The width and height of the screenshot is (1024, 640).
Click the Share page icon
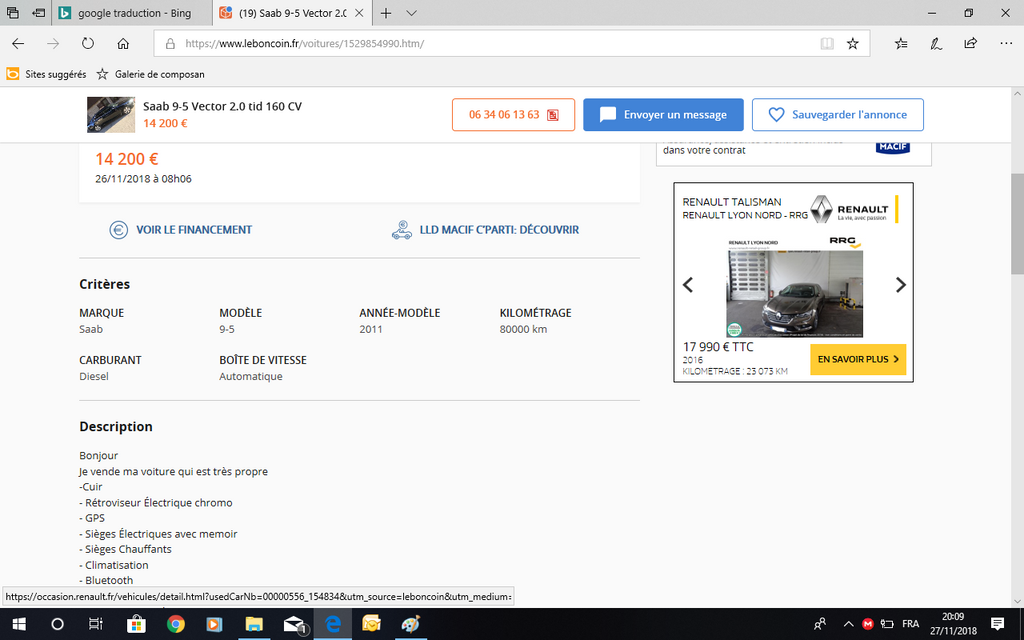970,44
